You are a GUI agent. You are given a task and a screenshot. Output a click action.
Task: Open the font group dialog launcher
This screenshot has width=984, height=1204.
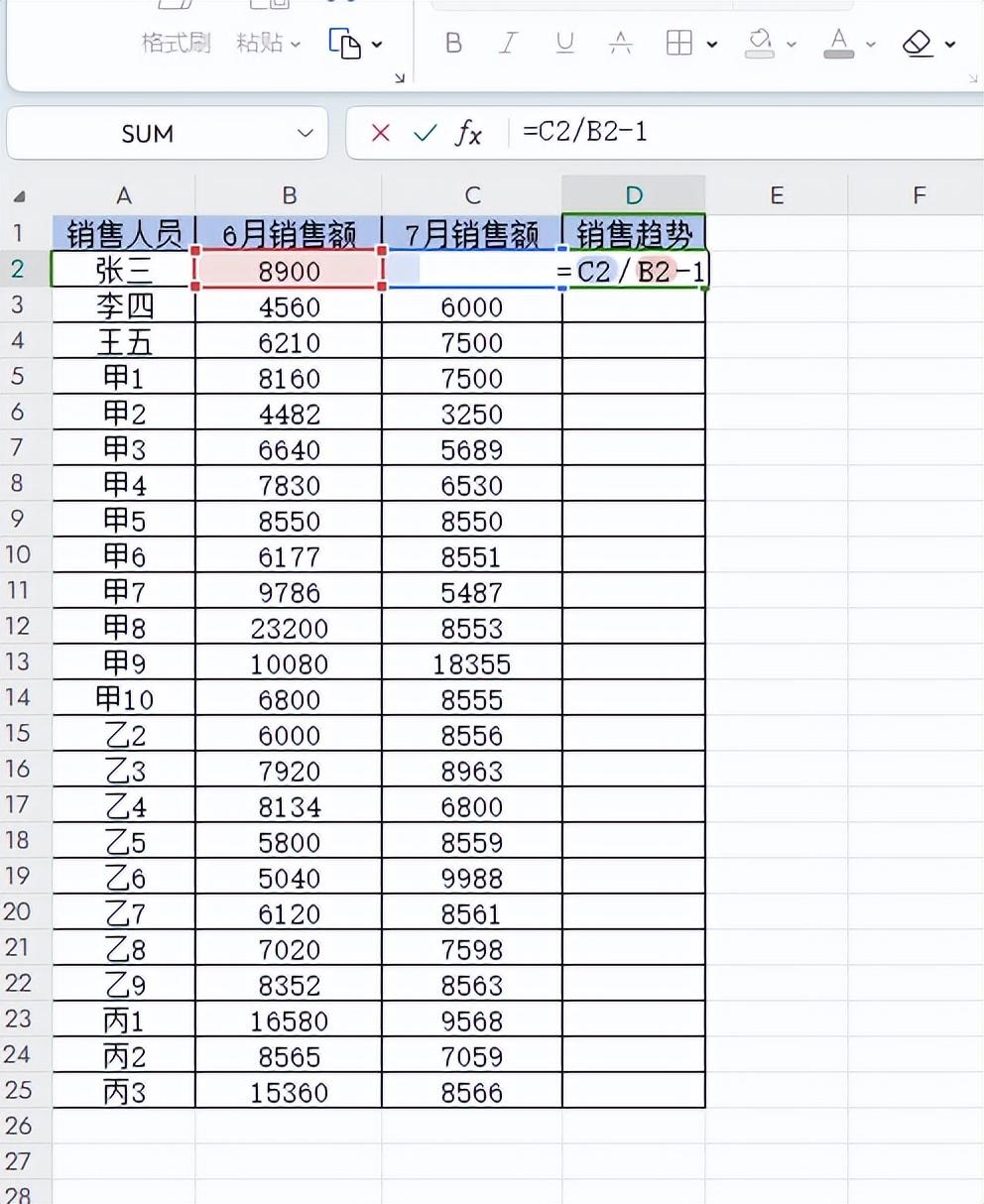pos(973,76)
